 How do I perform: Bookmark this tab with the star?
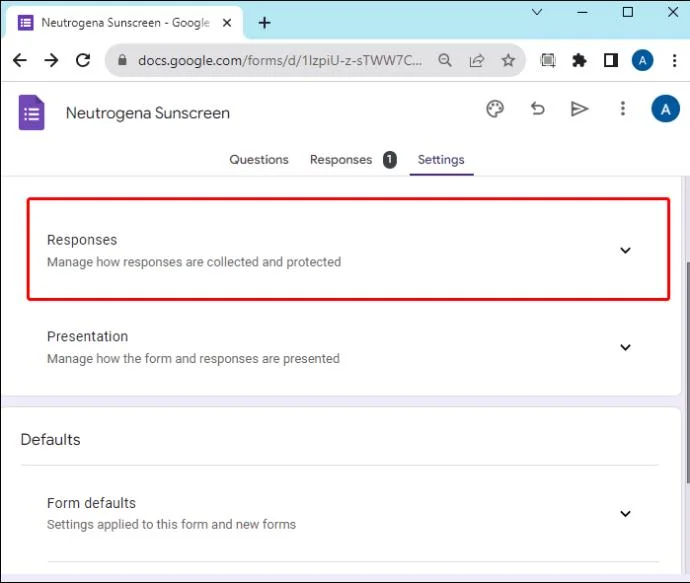tap(508, 60)
